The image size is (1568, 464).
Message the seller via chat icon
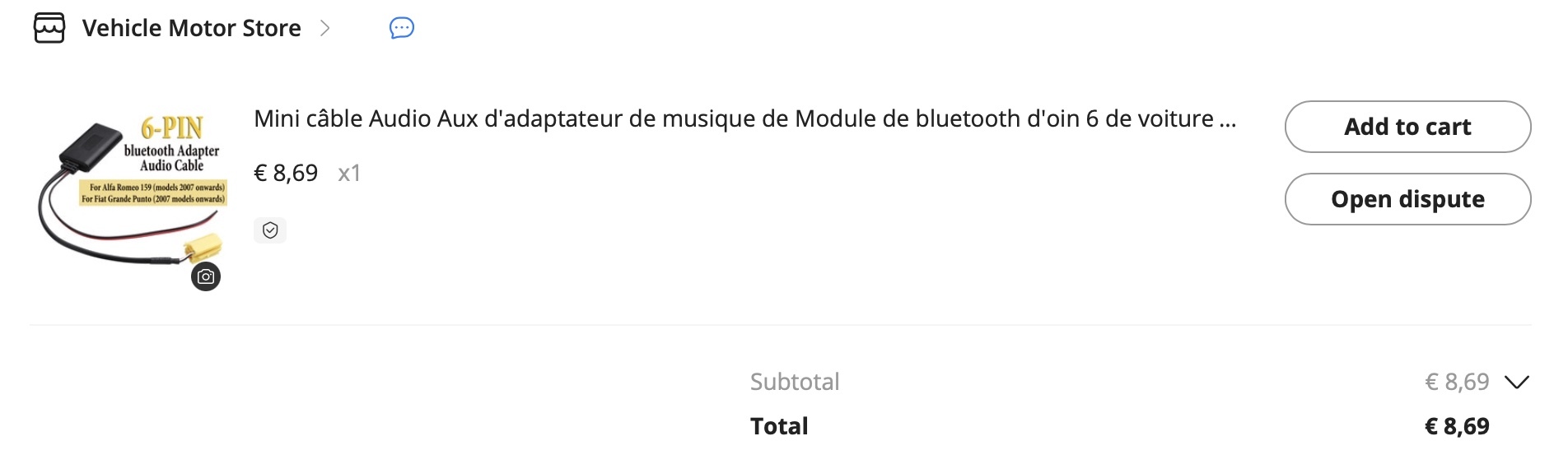pos(402,28)
